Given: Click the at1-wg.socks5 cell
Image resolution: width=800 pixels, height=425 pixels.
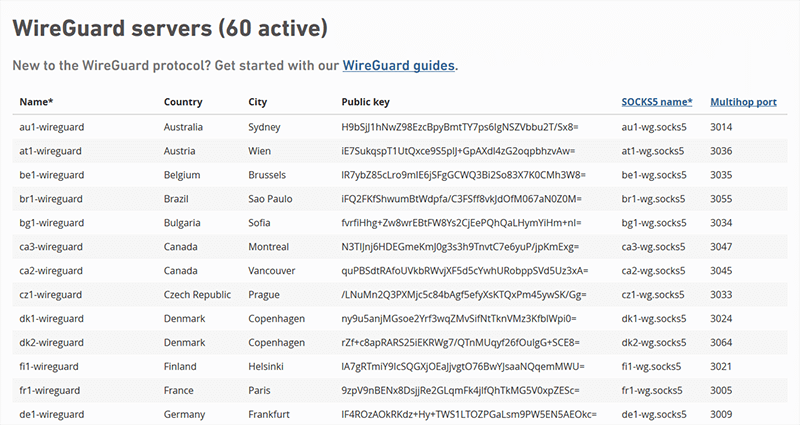Looking at the screenshot, I should click(x=653, y=152).
